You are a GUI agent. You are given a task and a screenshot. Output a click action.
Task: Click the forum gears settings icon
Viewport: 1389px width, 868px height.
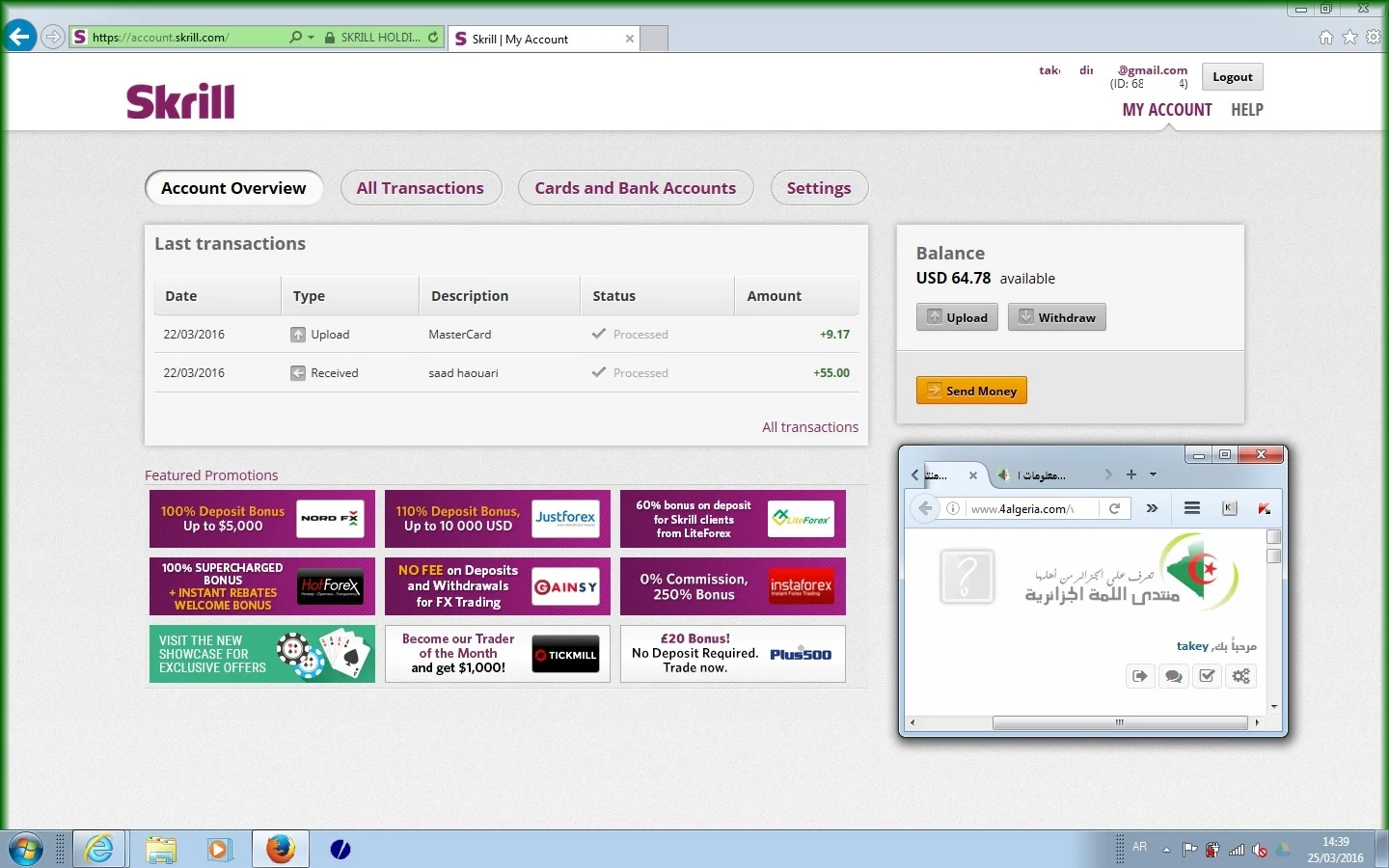pyautogui.click(x=1241, y=676)
